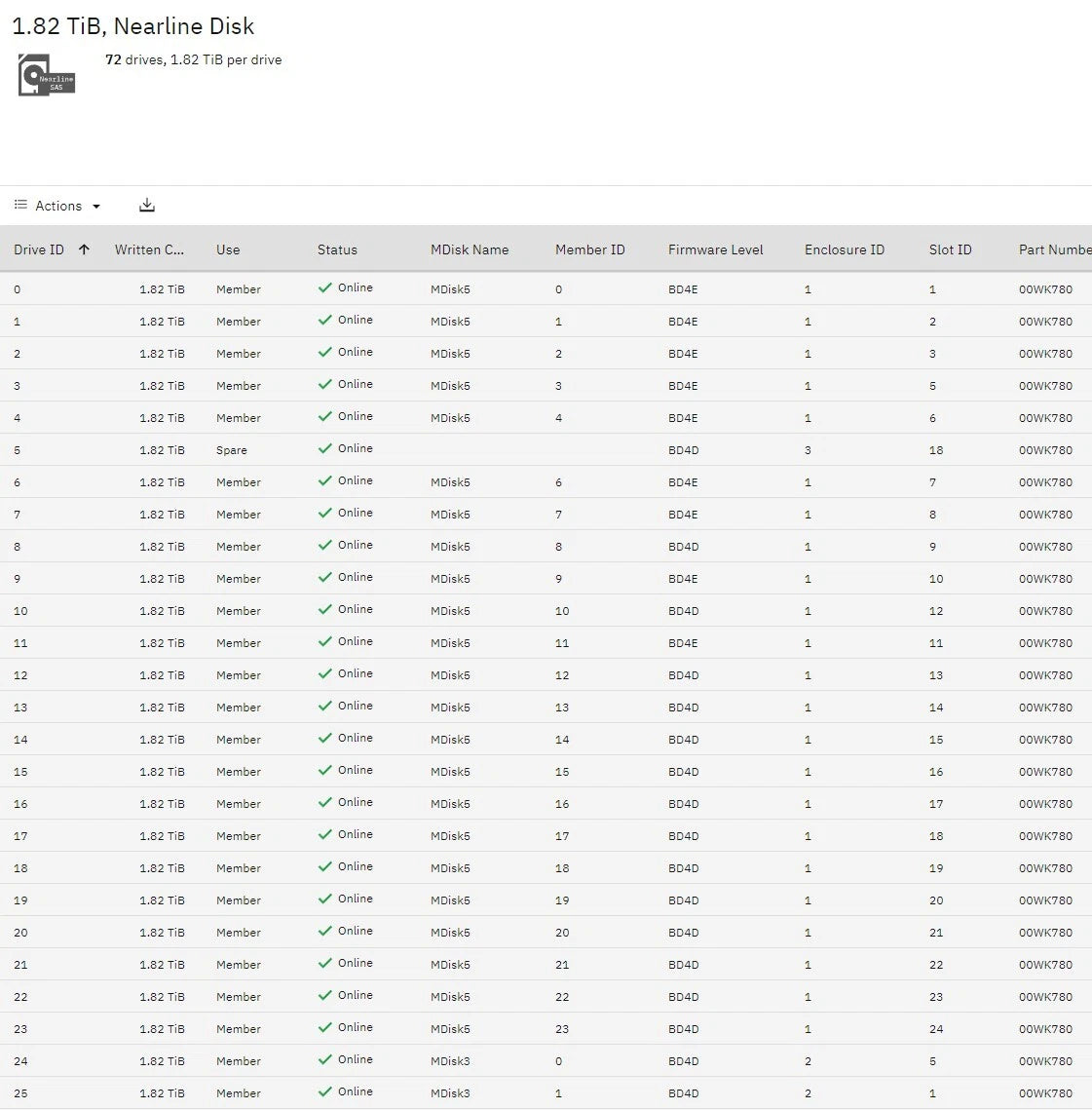Select Drive ID 10 cell
This screenshot has width=1092, height=1110.
[x=20, y=611]
